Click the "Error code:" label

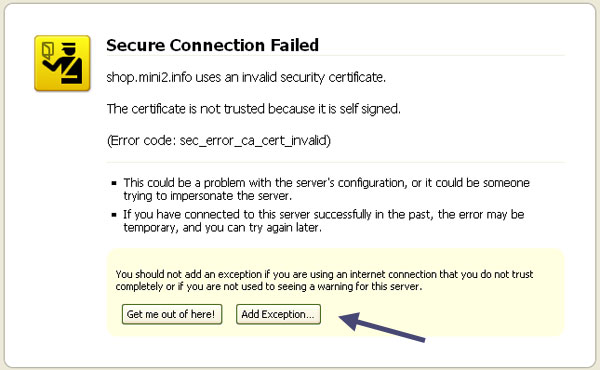(x=142, y=141)
